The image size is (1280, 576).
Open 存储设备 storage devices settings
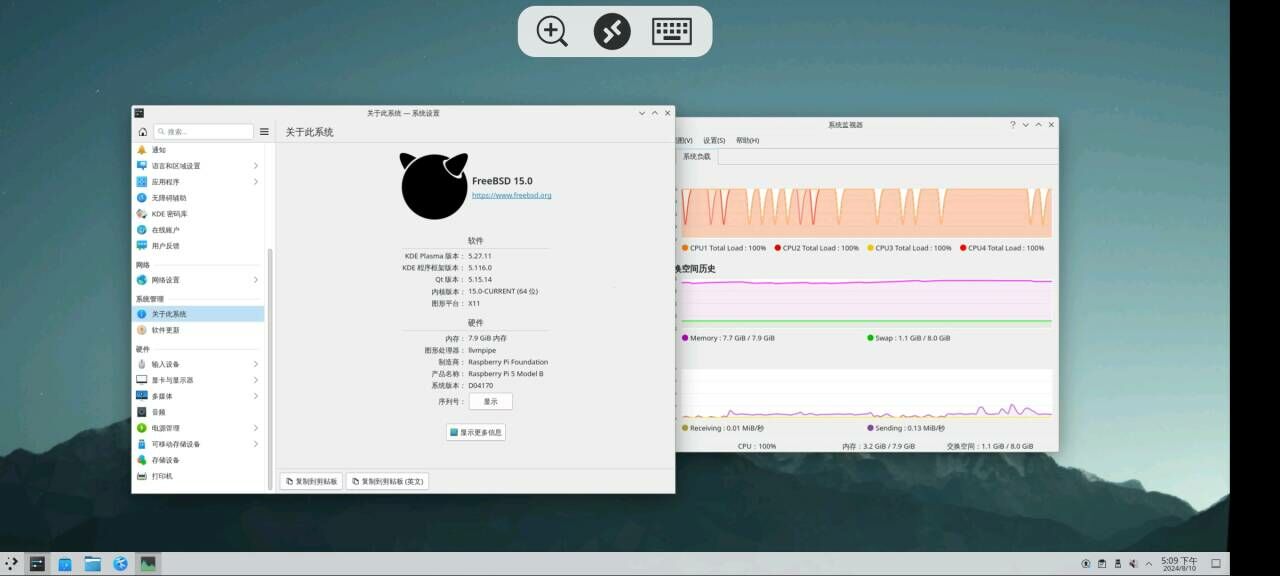(200, 460)
